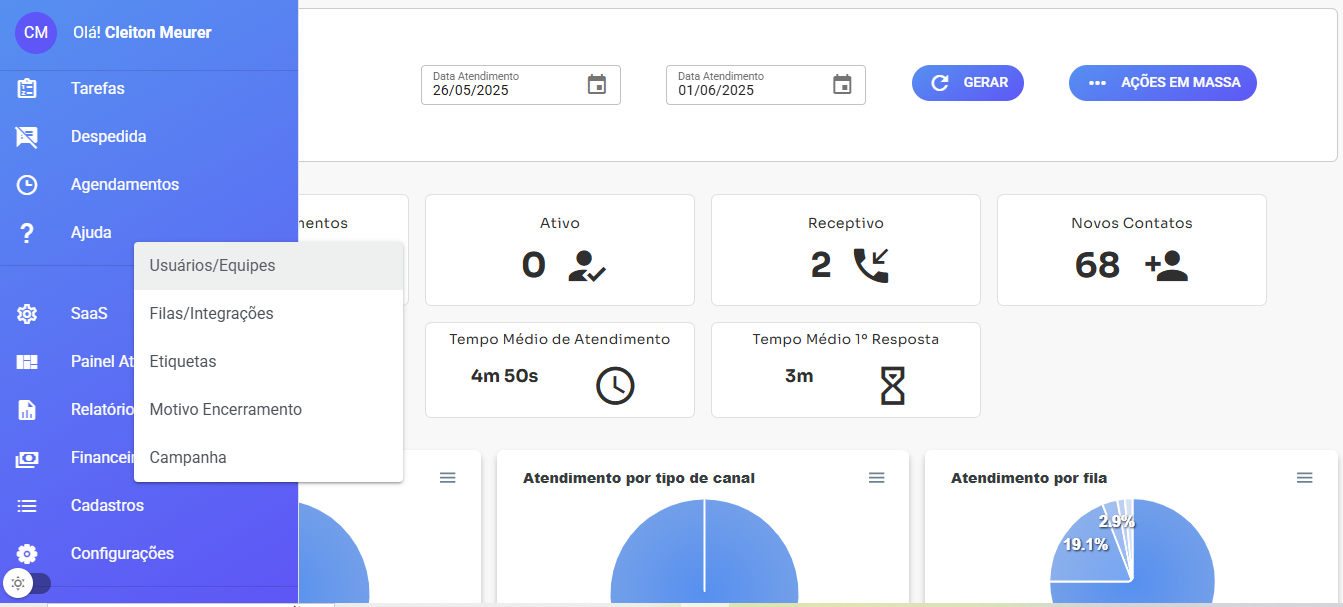
Task: Select Usuários/Equipes from the submenu
Action: coord(212,266)
